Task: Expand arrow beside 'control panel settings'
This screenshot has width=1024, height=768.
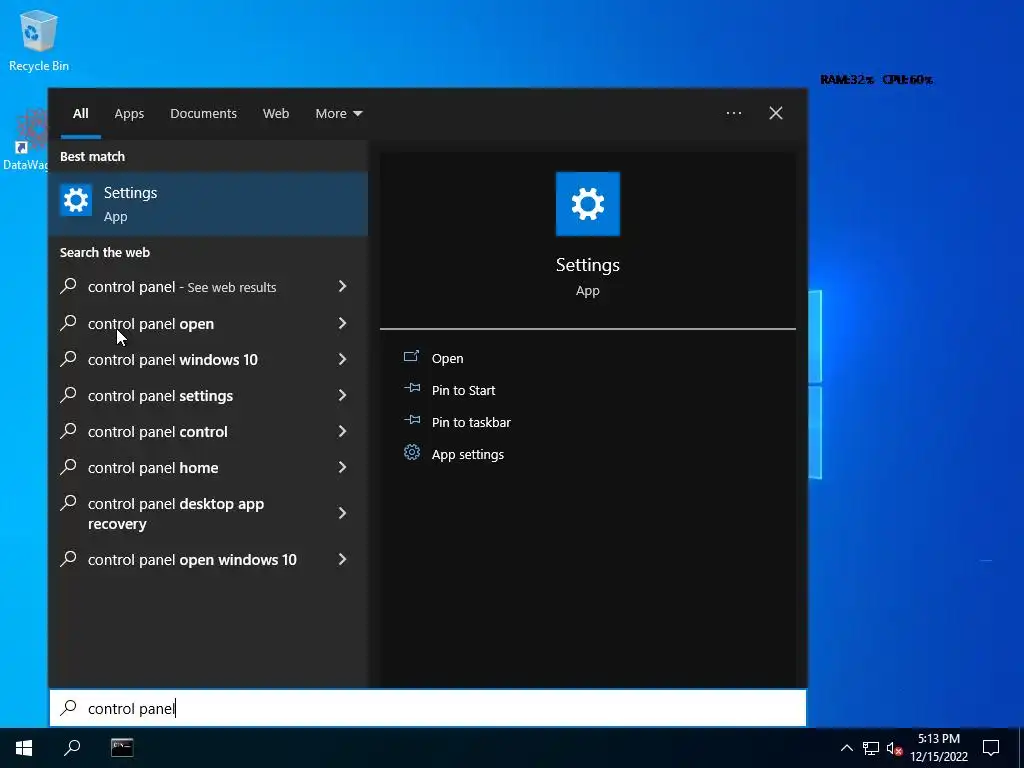Action: (x=342, y=395)
